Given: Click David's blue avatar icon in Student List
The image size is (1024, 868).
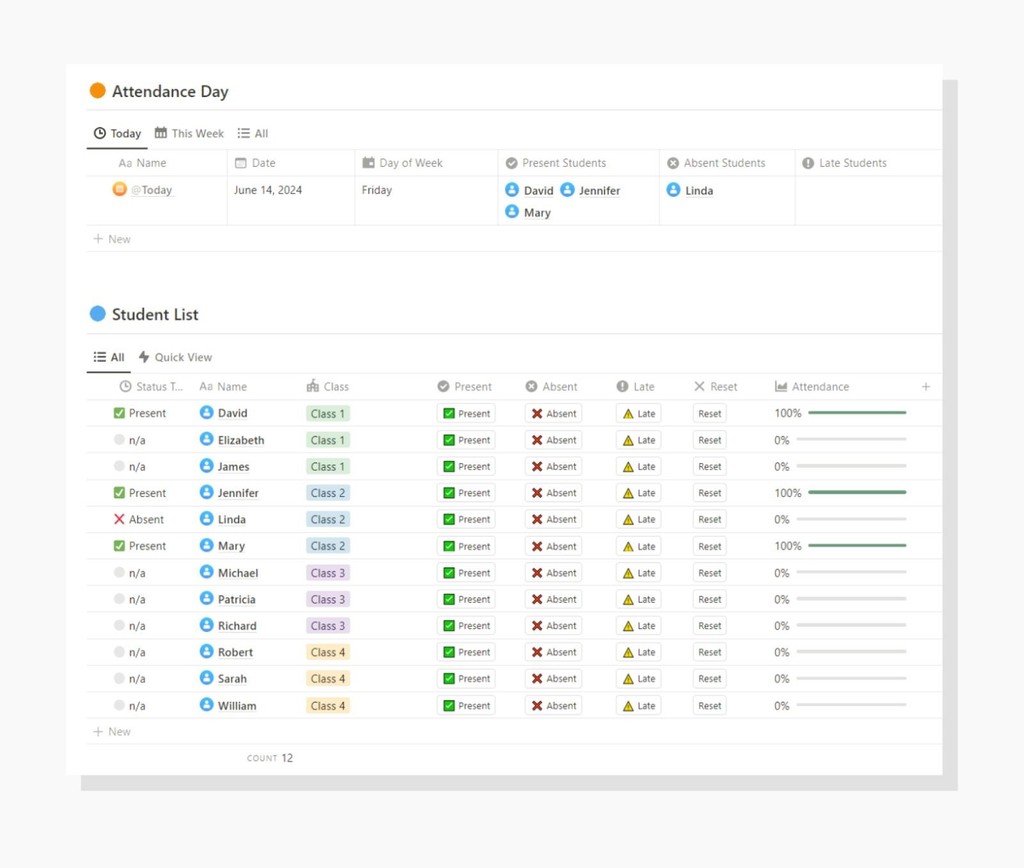Looking at the screenshot, I should pos(207,413).
